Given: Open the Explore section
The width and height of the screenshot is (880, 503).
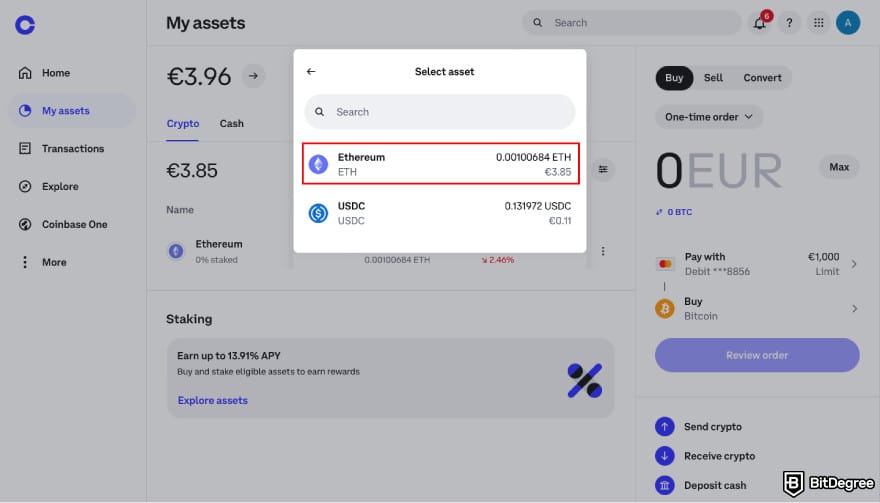Looking at the screenshot, I should pyautogui.click(x=49, y=186).
